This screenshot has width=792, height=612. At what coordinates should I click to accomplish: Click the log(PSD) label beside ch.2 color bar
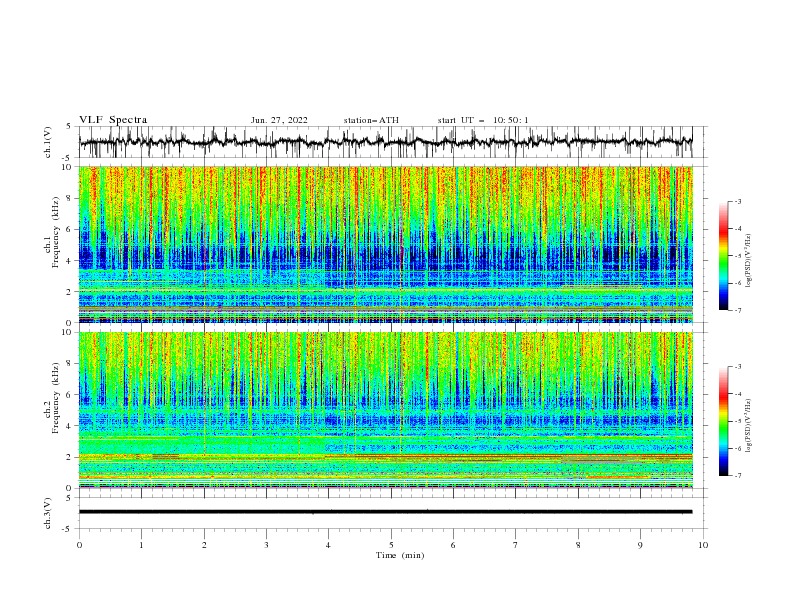pyautogui.click(x=749, y=426)
